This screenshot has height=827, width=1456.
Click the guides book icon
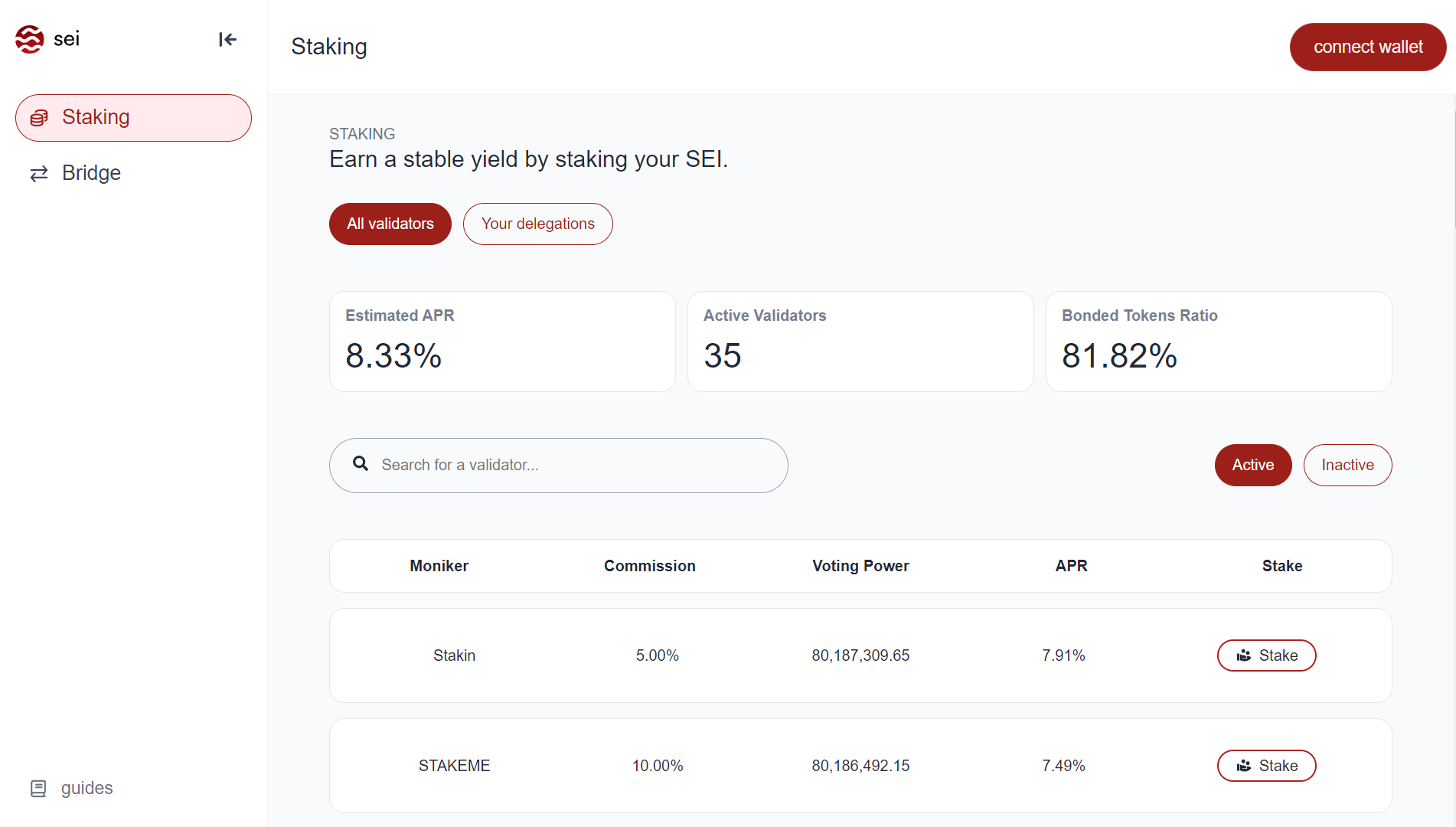pos(38,789)
